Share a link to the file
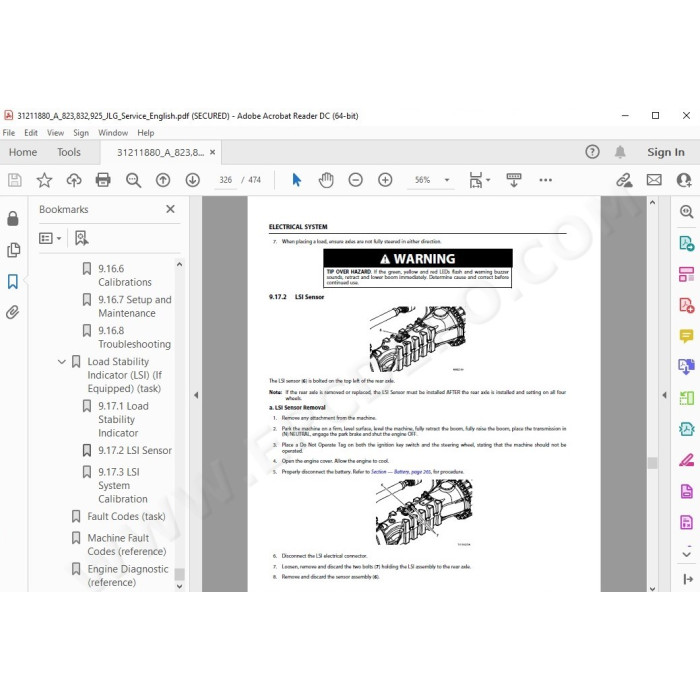The image size is (700, 700). [624, 180]
